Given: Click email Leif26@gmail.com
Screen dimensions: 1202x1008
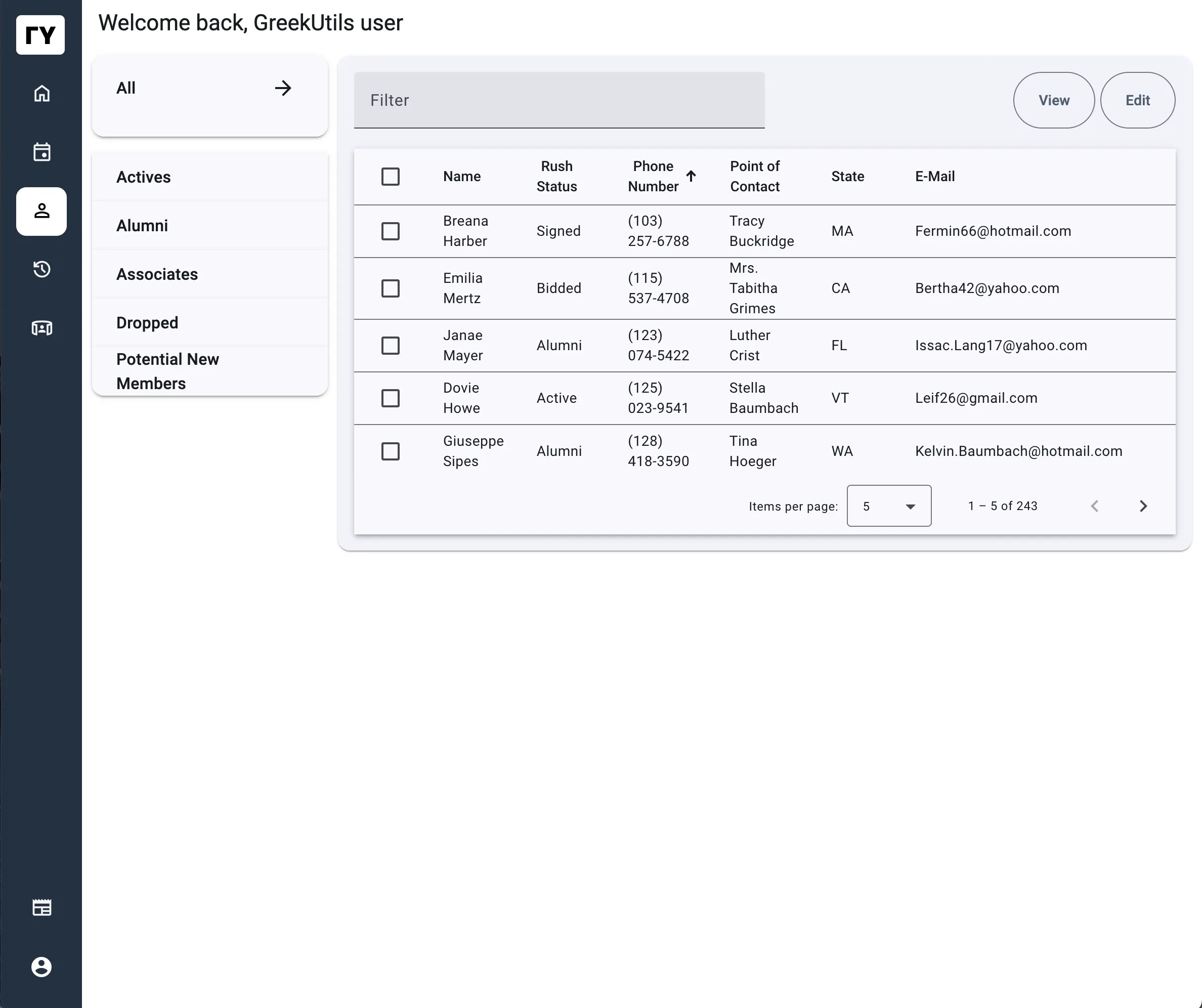Looking at the screenshot, I should 976,398.
